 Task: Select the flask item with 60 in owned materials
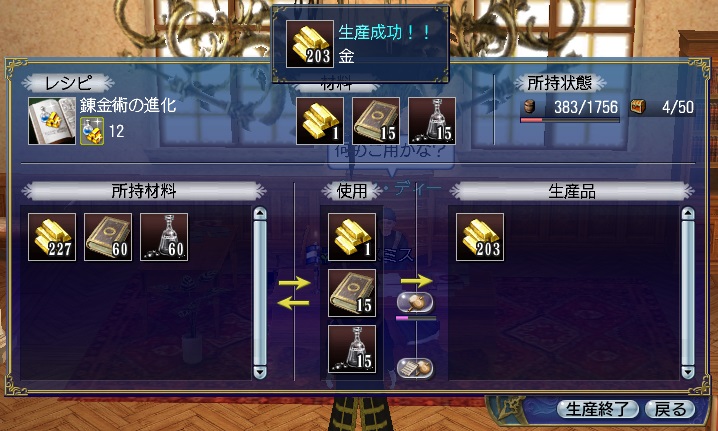[164, 237]
